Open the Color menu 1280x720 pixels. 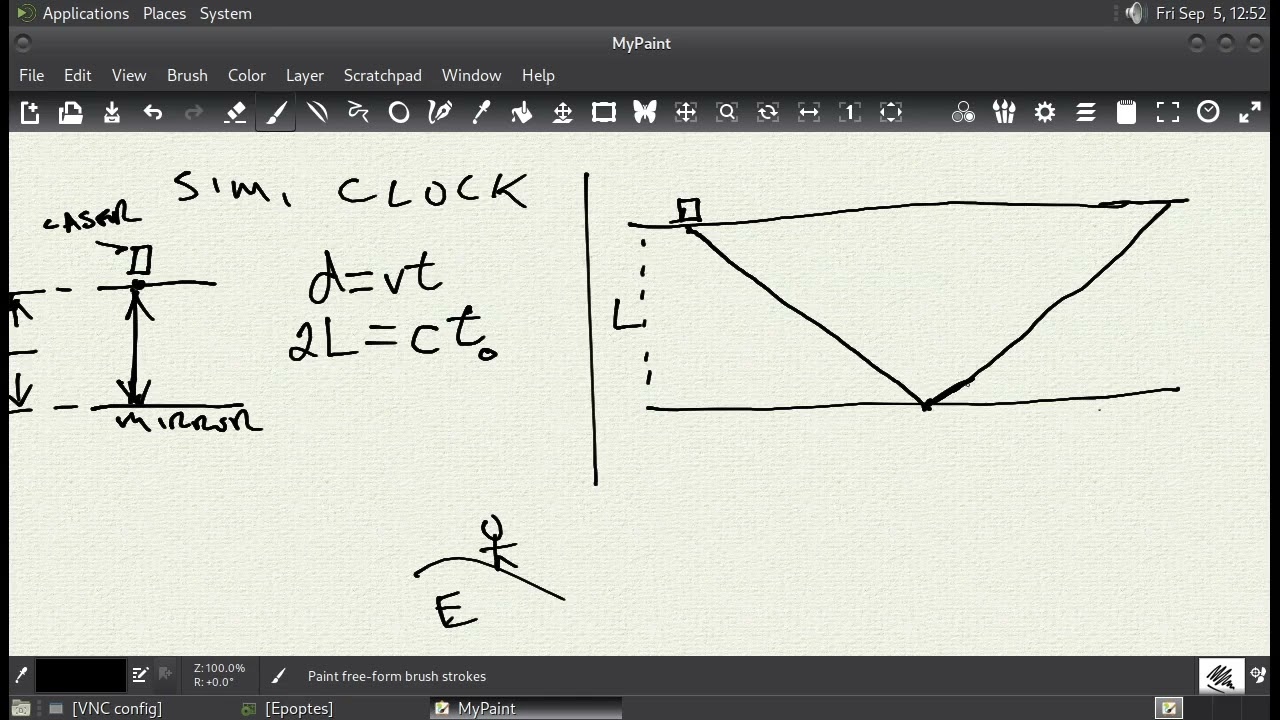point(246,75)
